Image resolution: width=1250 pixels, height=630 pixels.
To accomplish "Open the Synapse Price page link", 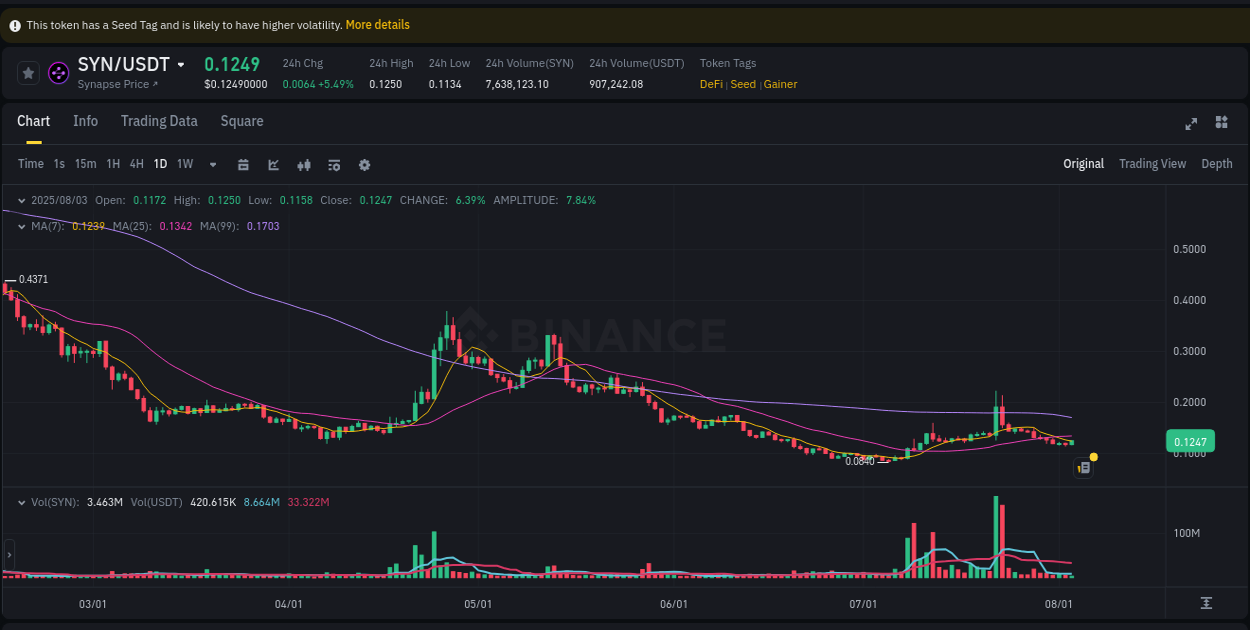I will click(x=118, y=84).
